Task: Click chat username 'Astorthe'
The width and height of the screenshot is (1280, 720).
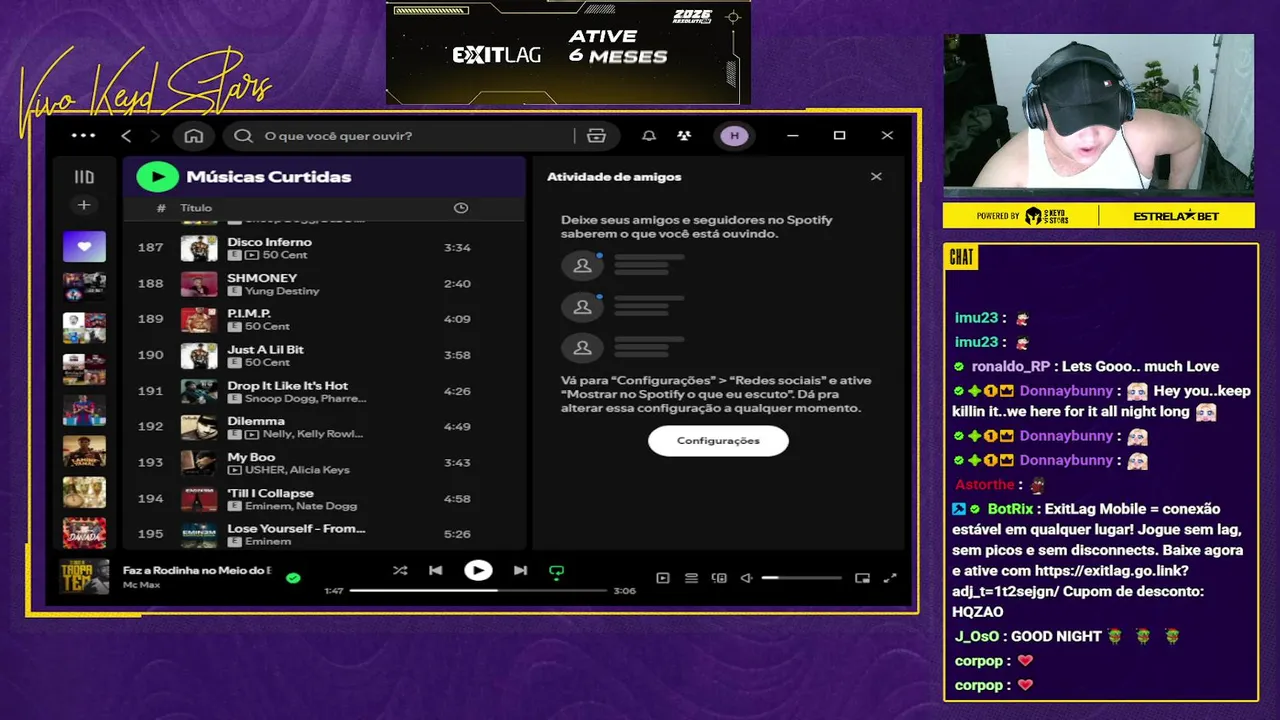Action: click(985, 485)
